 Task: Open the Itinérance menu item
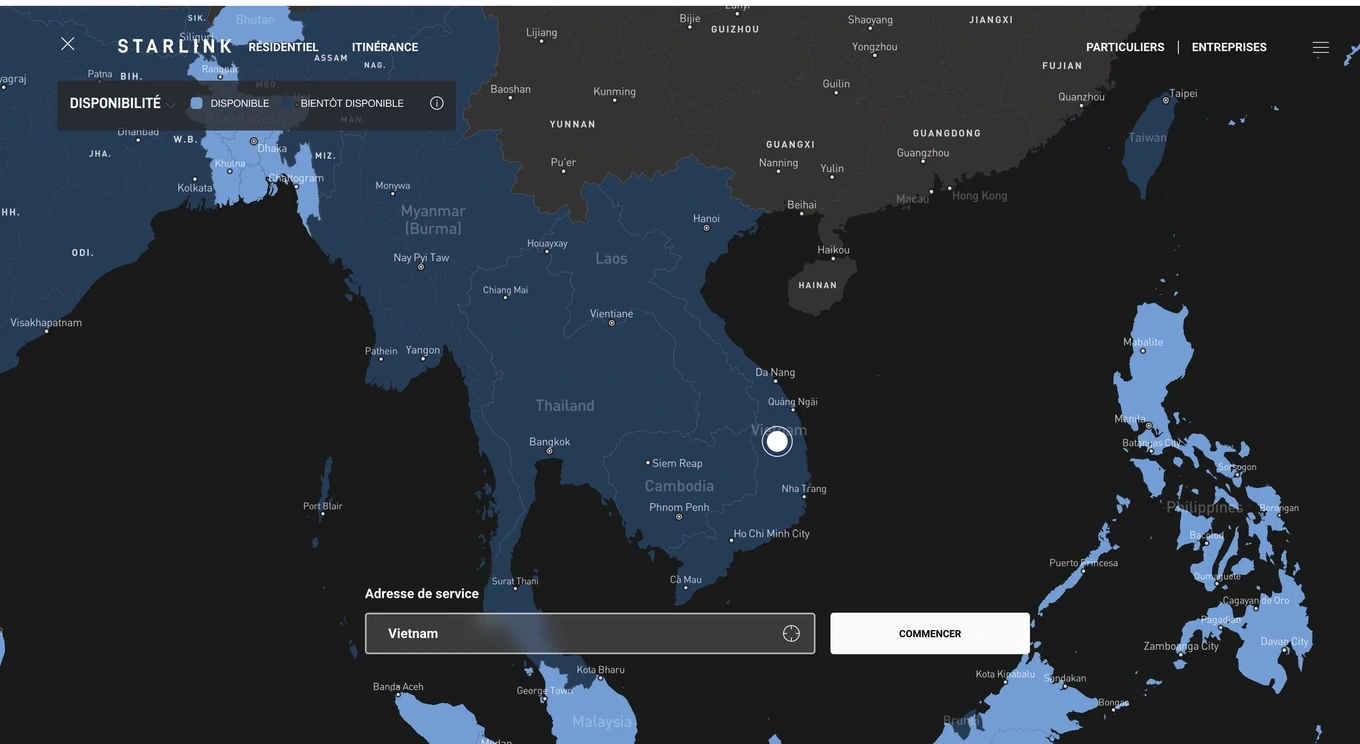point(385,47)
